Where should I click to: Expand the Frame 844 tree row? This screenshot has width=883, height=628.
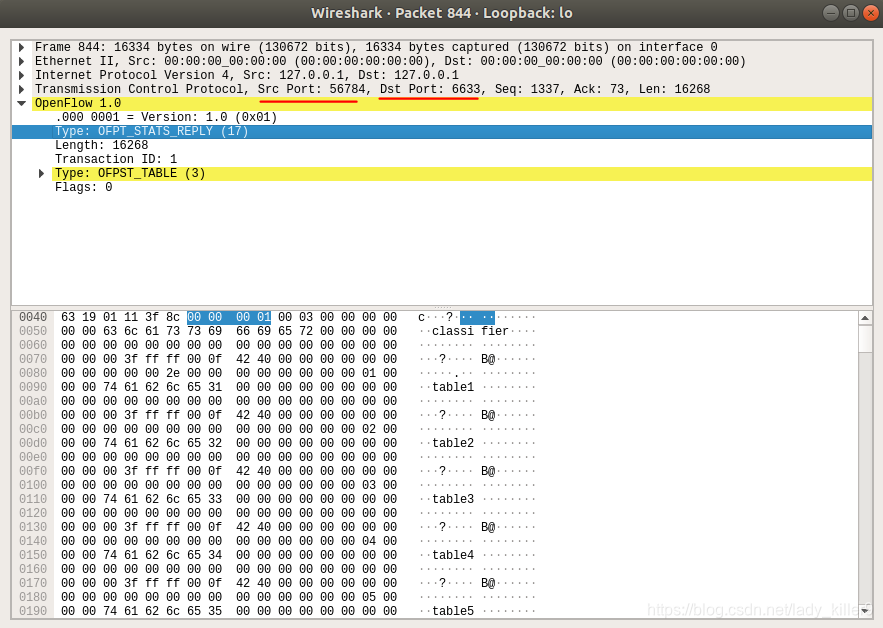tap(21, 47)
